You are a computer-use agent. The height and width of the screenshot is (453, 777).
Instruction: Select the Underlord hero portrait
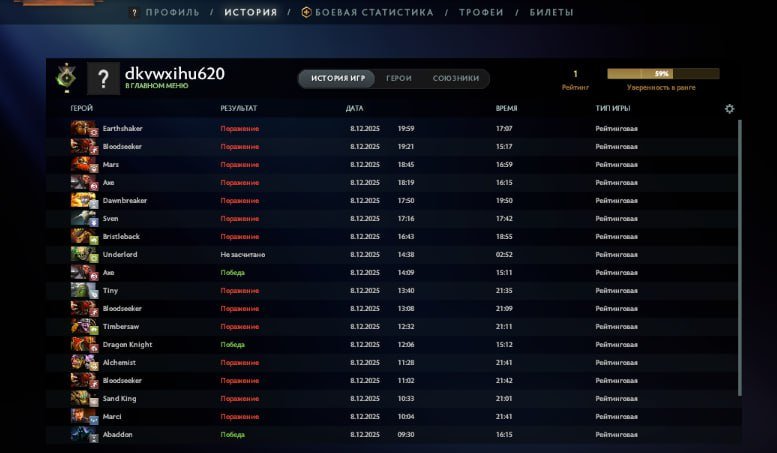[x=84, y=254]
